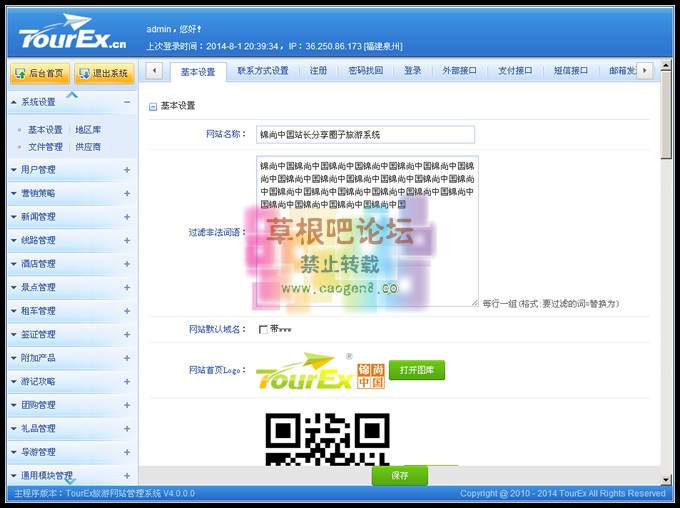
Task: Click the QR code image
Action: [326, 439]
